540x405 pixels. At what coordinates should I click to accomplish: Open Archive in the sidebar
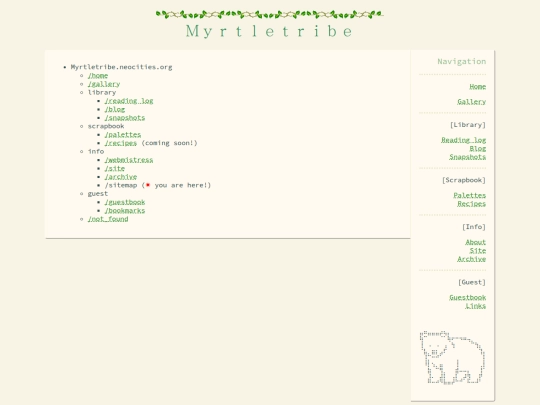click(471, 259)
